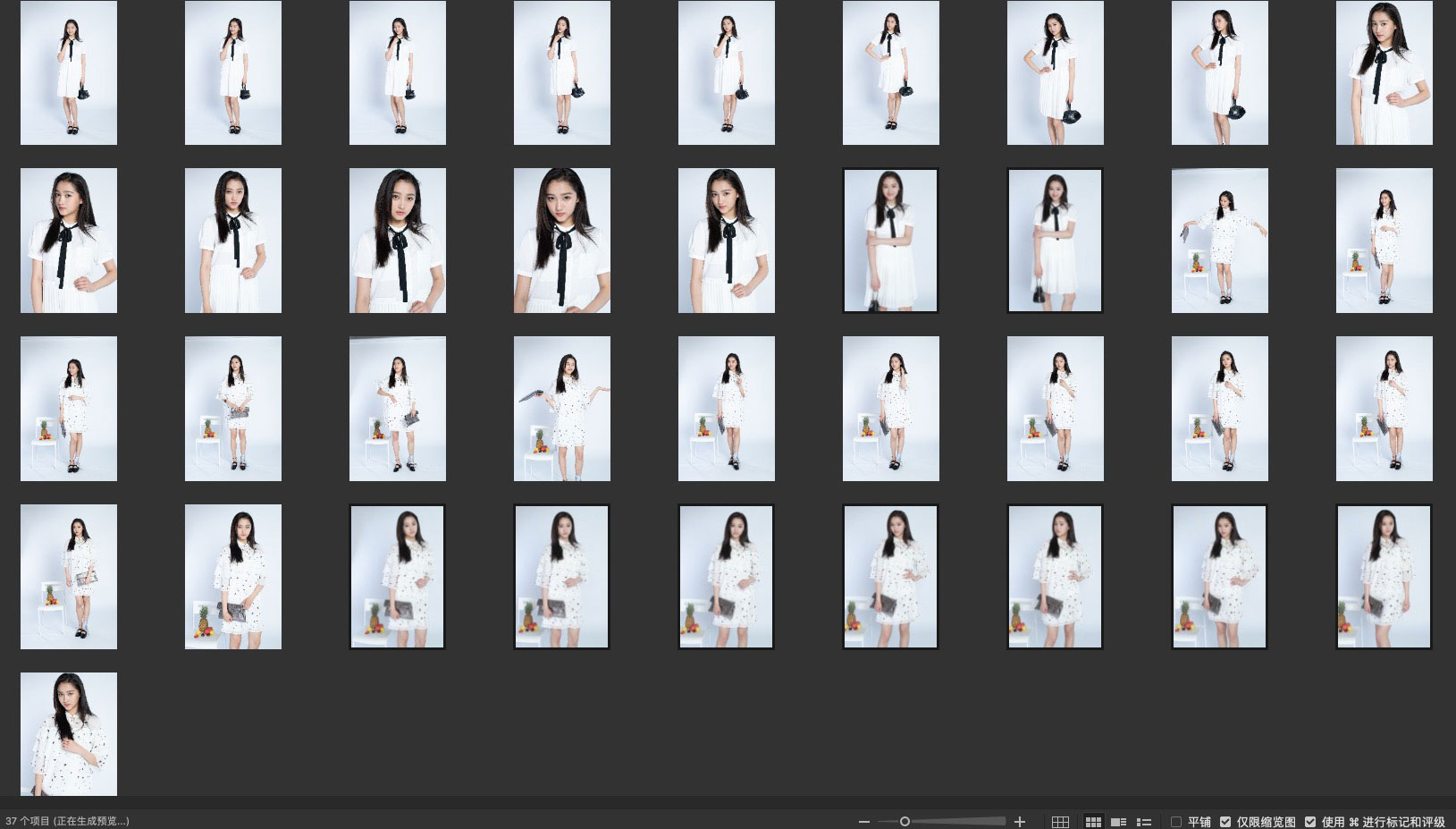Select last thumbnail in the fourth row
Image resolution: width=1456 pixels, height=829 pixels.
pyautogui.click(x=1384, y=577)
